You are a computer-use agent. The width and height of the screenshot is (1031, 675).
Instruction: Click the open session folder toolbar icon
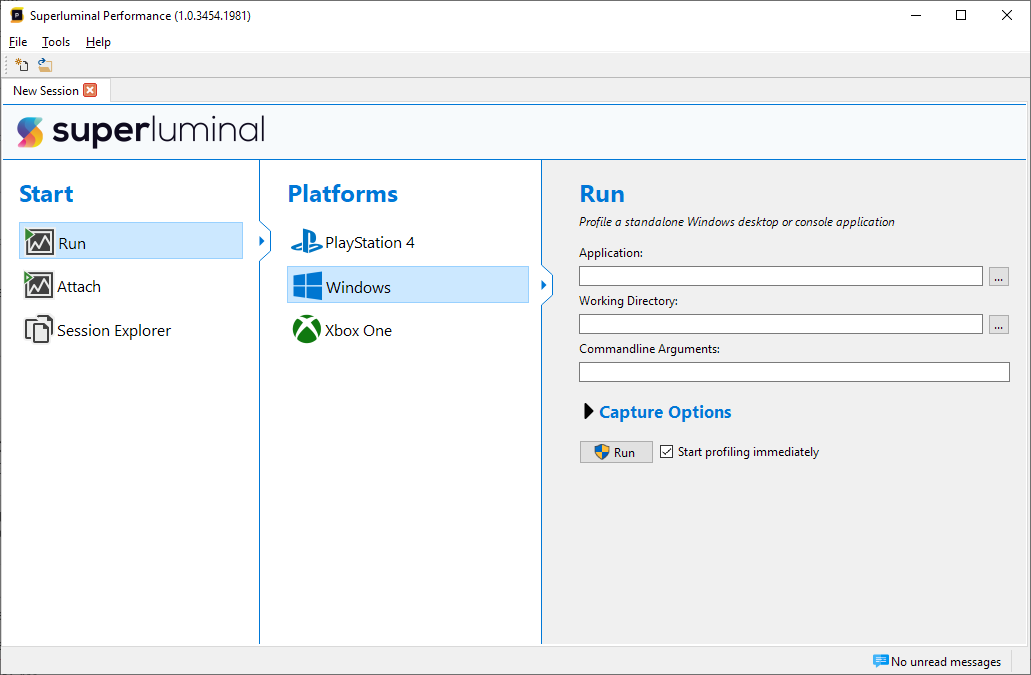click(45, 64)
